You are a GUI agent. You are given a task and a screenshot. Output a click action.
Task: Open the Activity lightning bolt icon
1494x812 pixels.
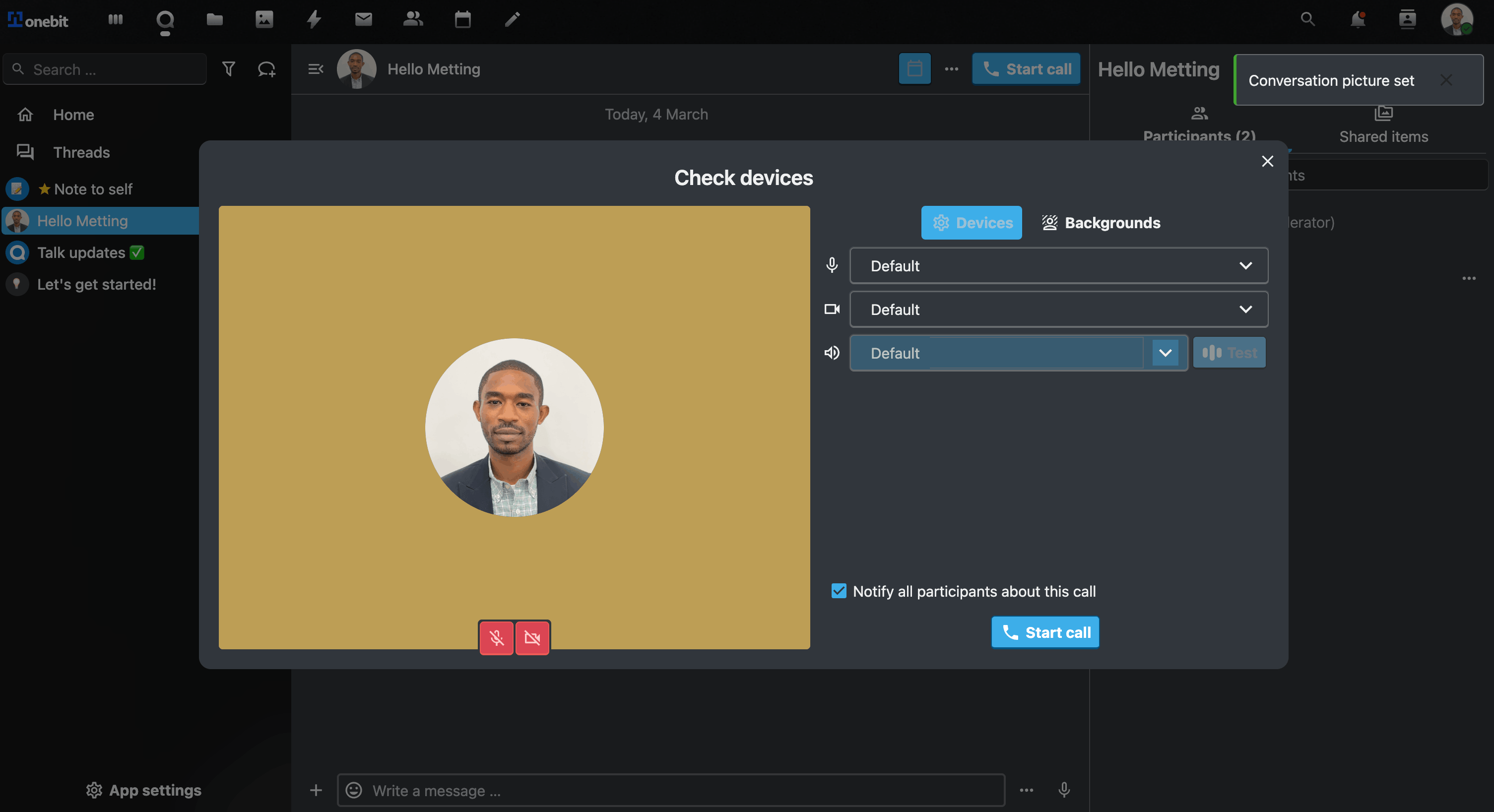(314, 20)
